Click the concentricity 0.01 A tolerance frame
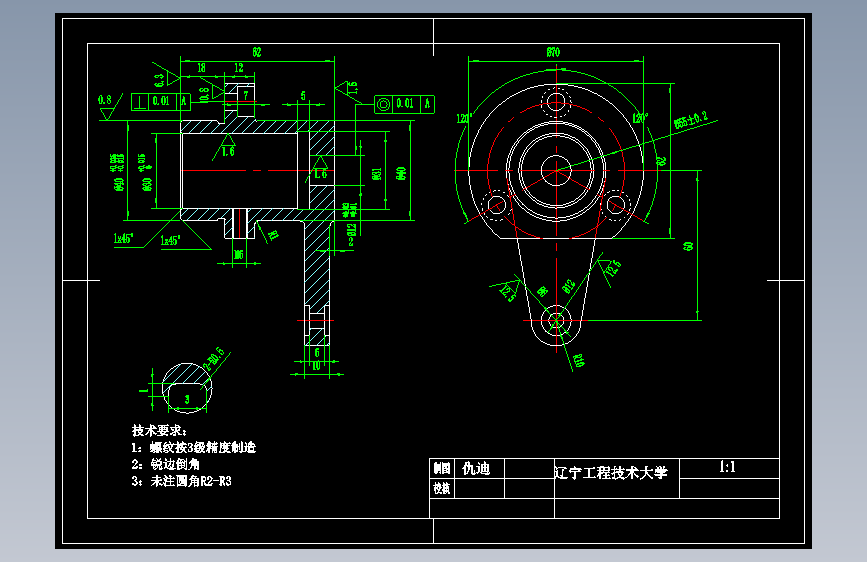867x562 pixels. [404, 104]
